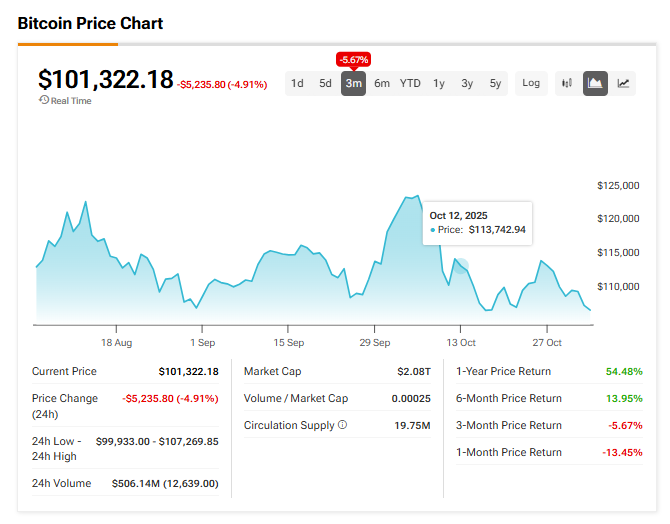This screenshot has width=670, height=524.
Task: Show the 1y price range
Action: (x=439, y=83)
